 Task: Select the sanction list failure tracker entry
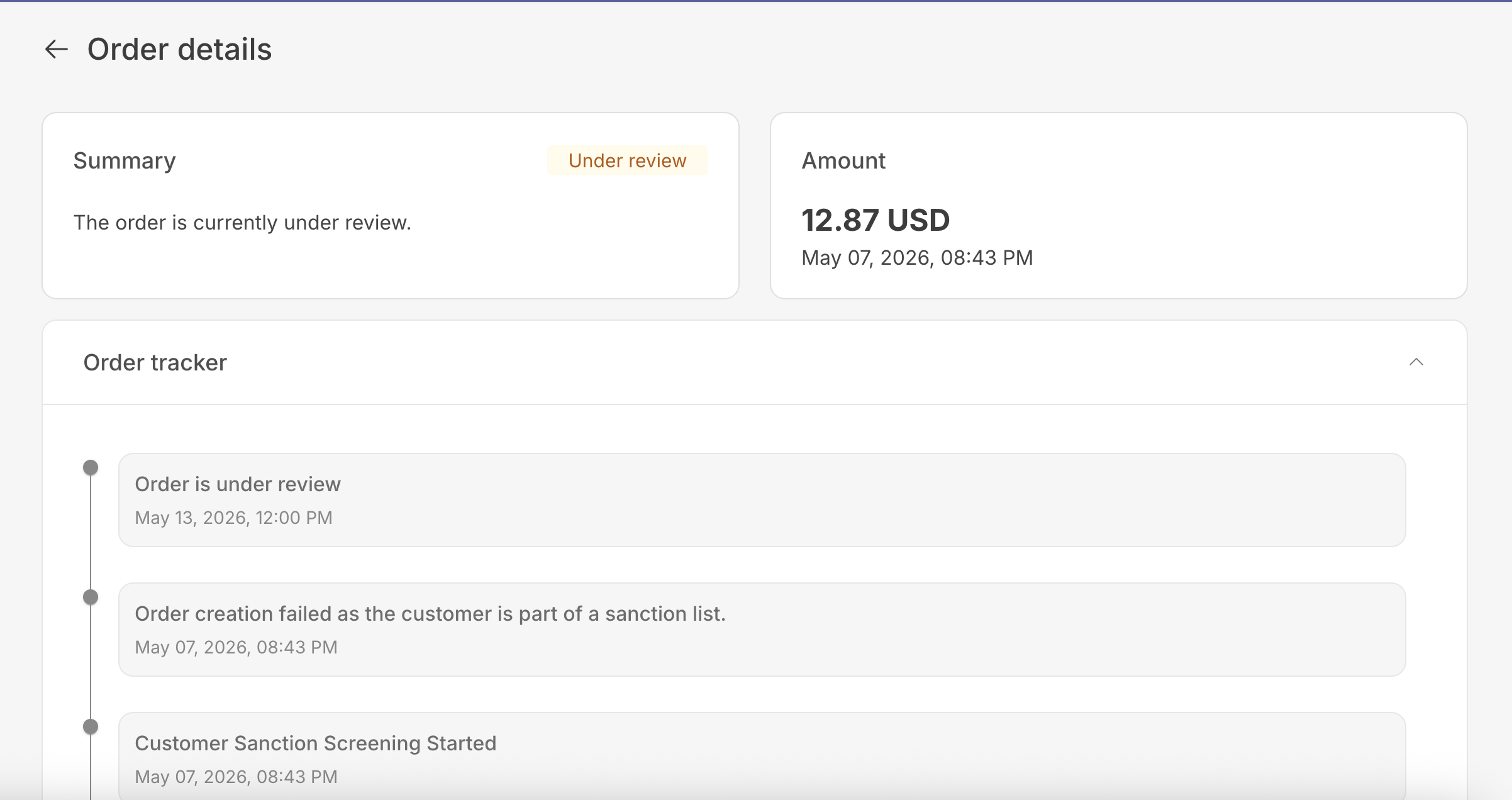pos(762,630)
